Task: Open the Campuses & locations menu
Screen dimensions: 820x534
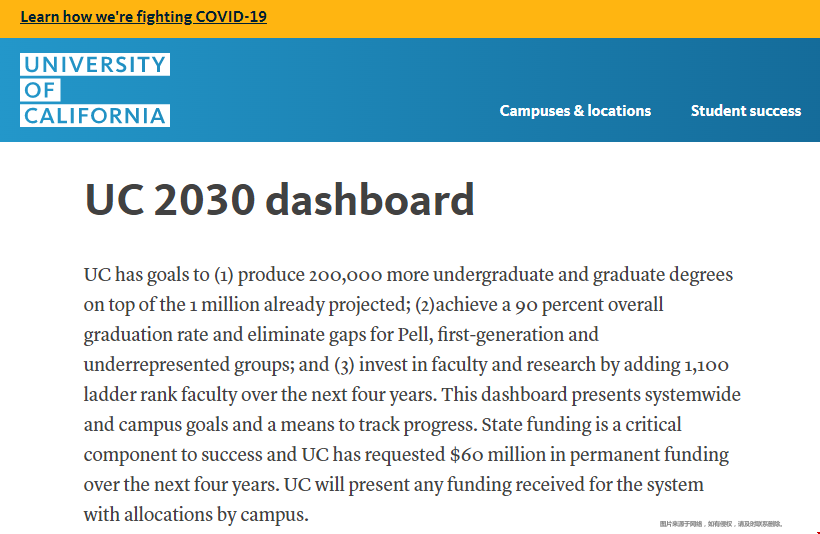Action: click(x=575, y=111)
